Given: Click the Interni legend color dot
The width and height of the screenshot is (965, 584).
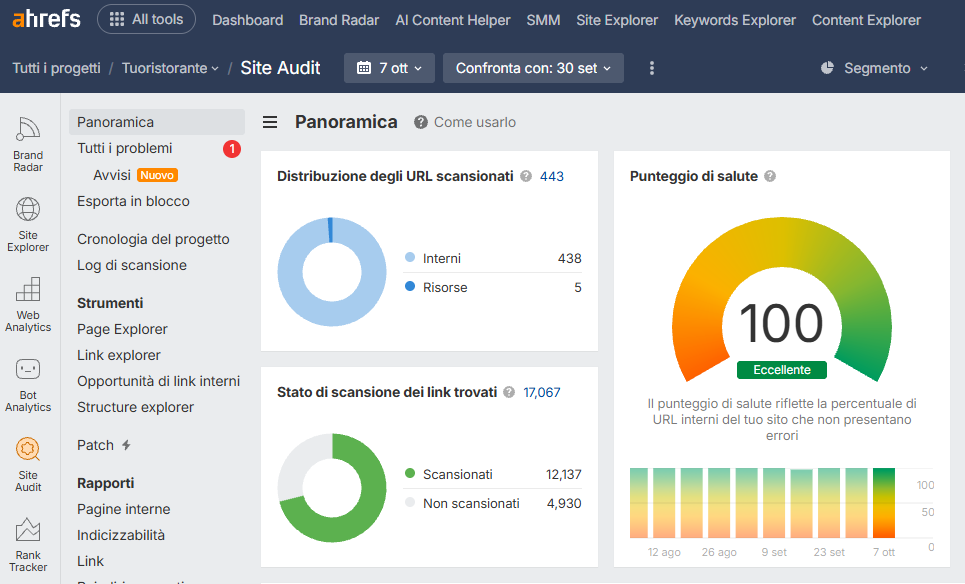Looking at the screenshot, I should pos(410,257).
